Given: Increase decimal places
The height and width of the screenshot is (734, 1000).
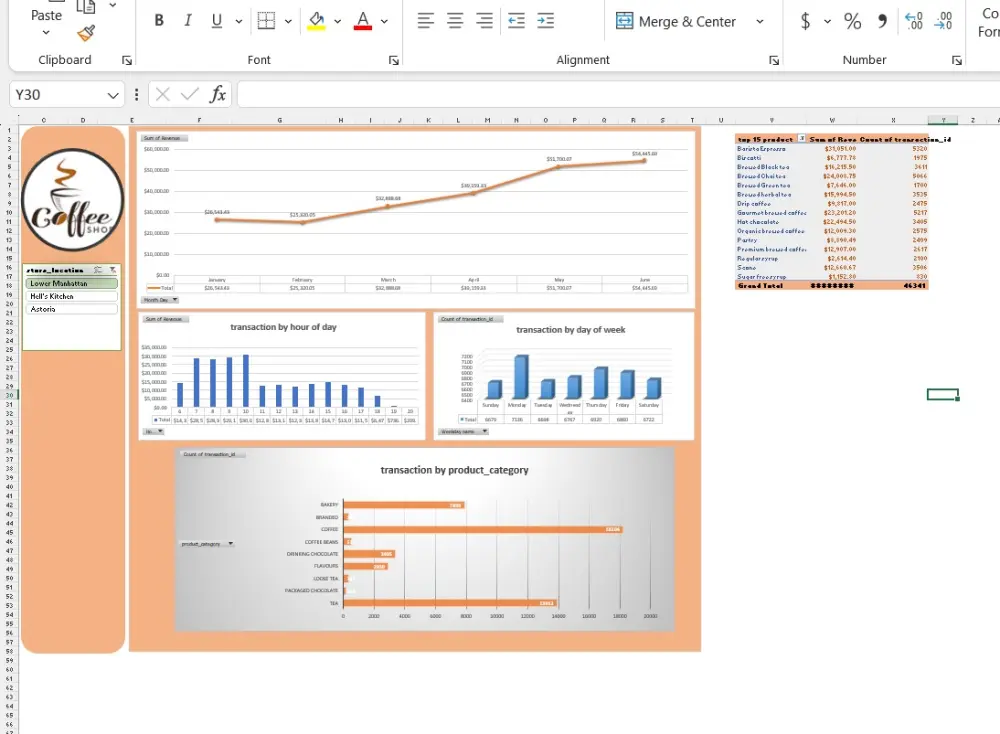Looking at the screenshot, I should [x=914, y=21].
